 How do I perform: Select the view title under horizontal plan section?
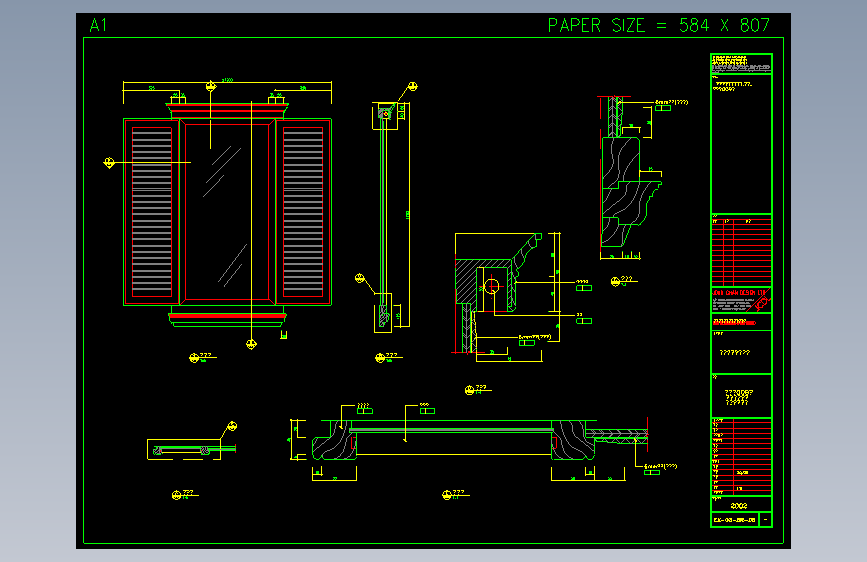456,494
